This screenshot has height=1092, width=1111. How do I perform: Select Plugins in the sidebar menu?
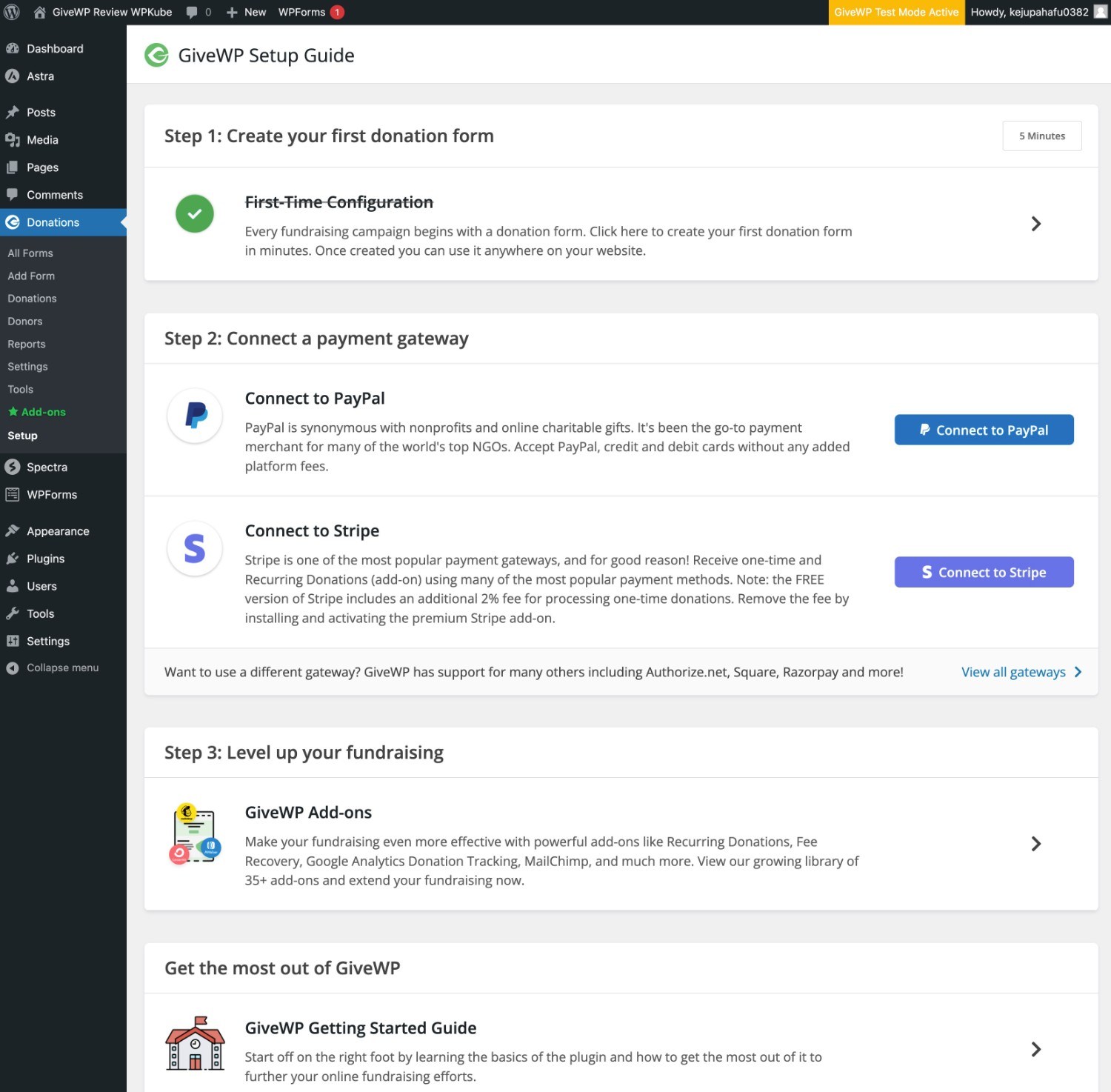[45, 559]
